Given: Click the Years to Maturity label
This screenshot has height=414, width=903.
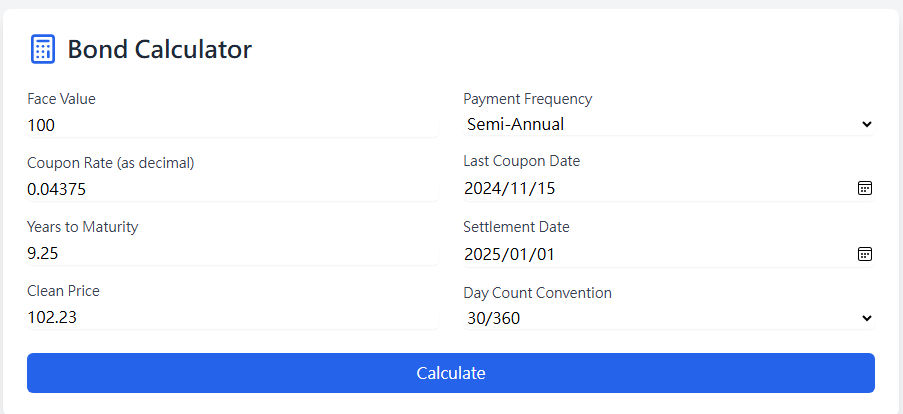Looking at the screenshot, I should [x=82, y=227].
